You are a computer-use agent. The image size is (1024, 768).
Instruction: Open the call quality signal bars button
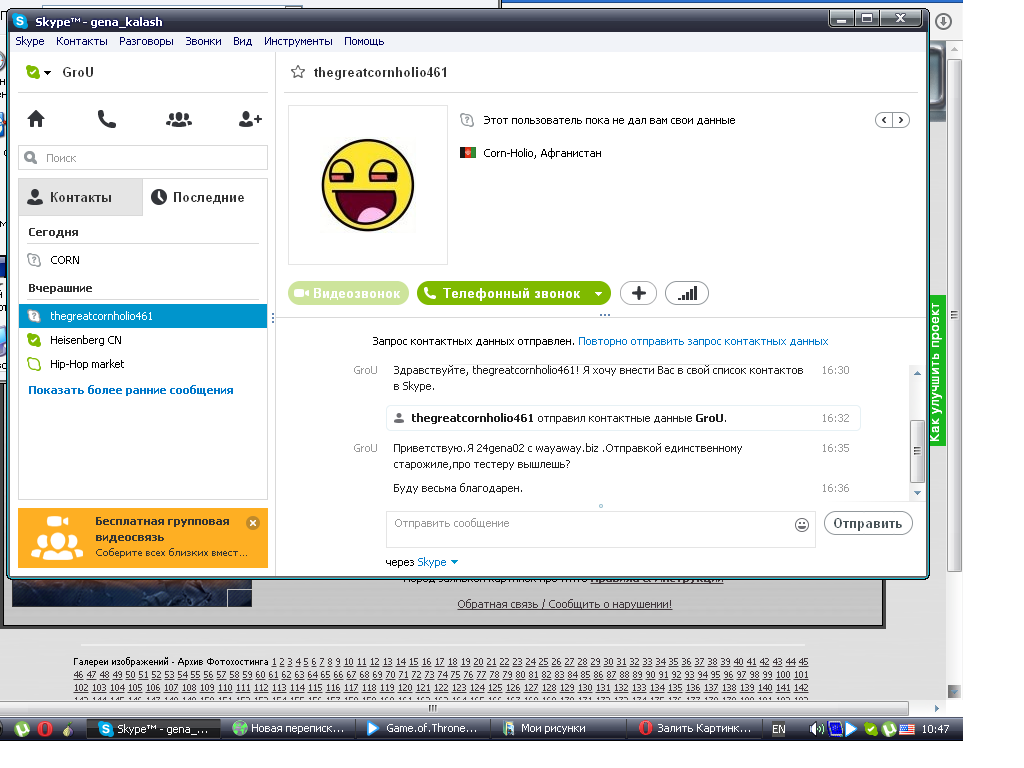[686, 293]
